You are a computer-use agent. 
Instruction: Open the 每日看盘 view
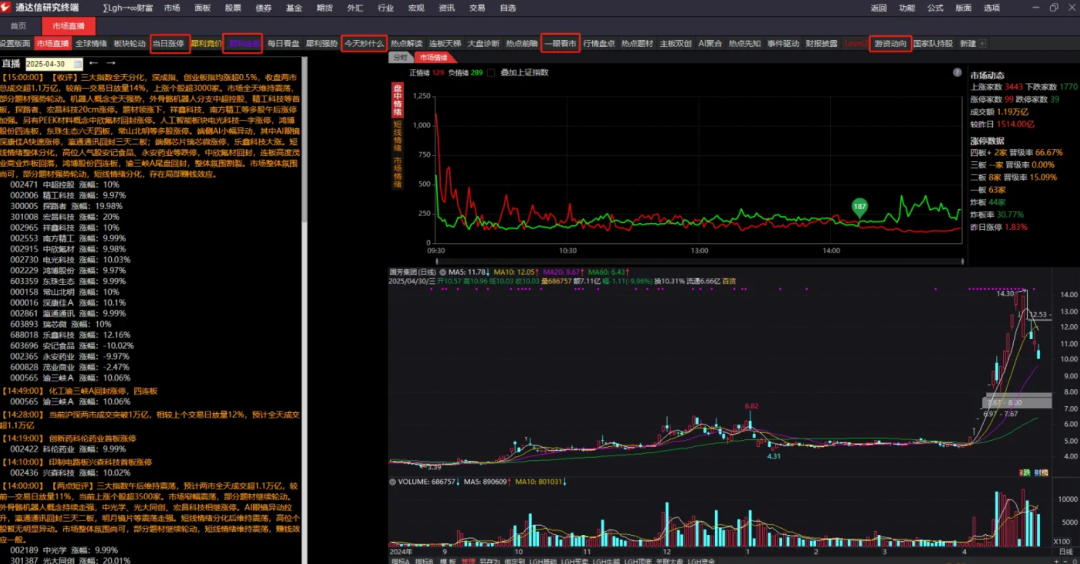pos(283,43)
